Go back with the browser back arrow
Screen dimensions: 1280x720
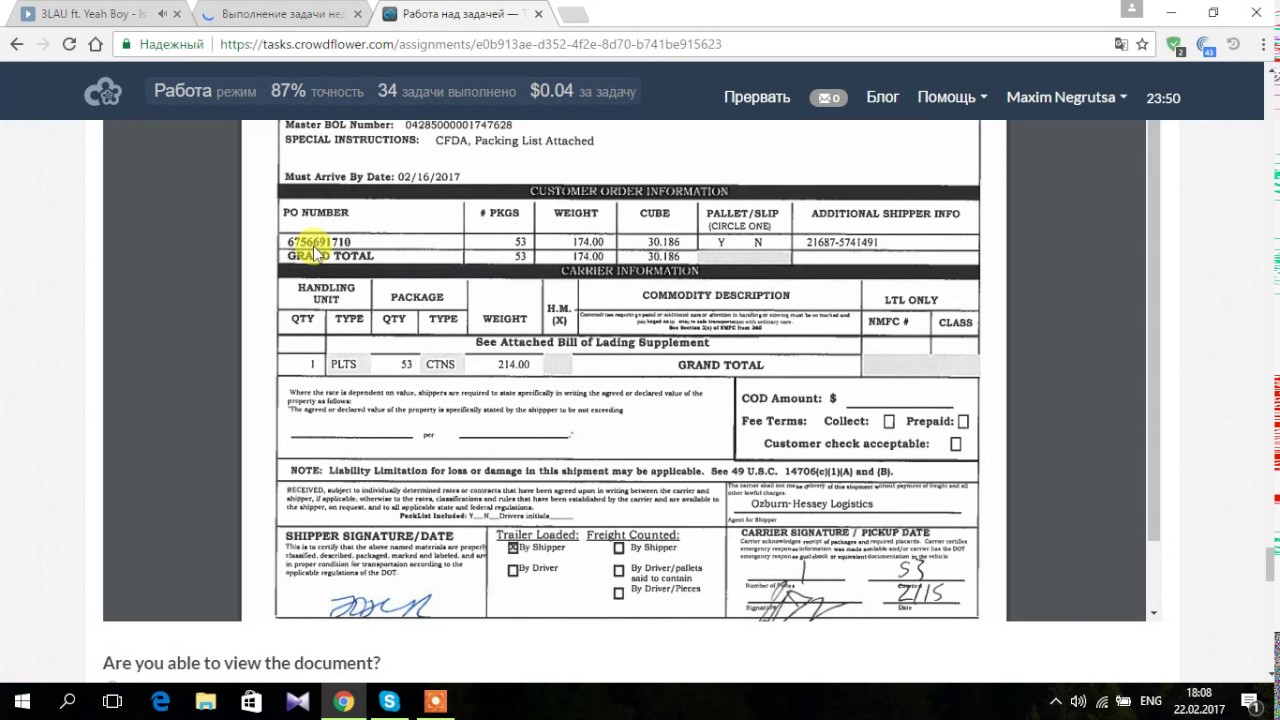pyautogui.click(x=17, y=44)
